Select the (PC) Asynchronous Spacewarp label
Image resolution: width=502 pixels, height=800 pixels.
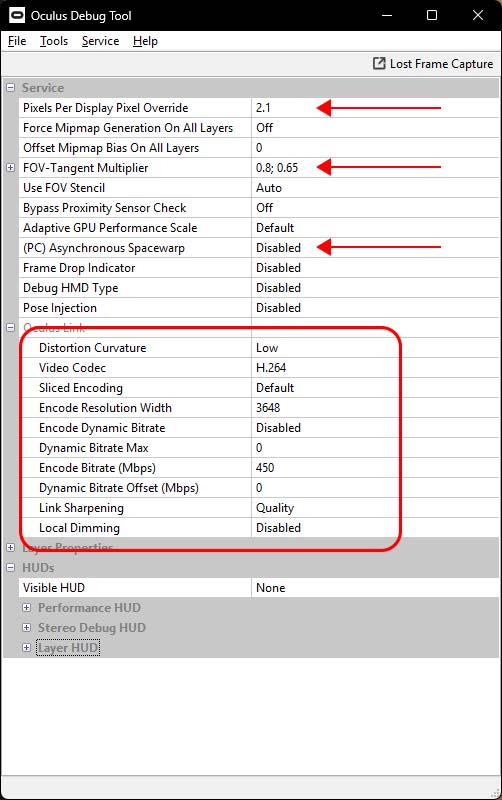tap(104, 248)
